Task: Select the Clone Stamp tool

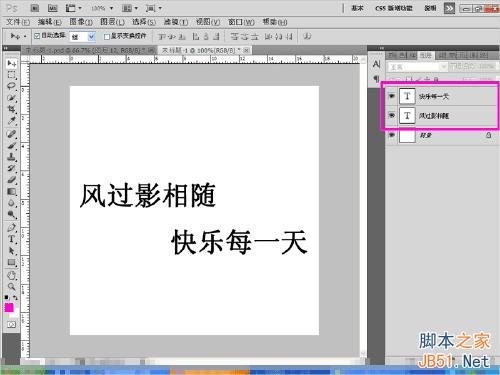Action: [x=12, y=157]
